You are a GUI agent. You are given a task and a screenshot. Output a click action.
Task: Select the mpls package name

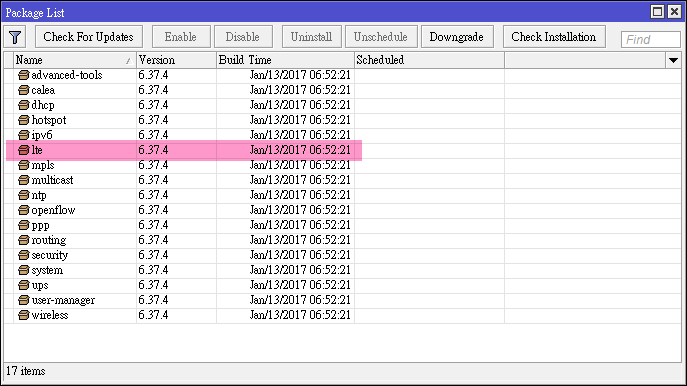click(x=43, y=165)
